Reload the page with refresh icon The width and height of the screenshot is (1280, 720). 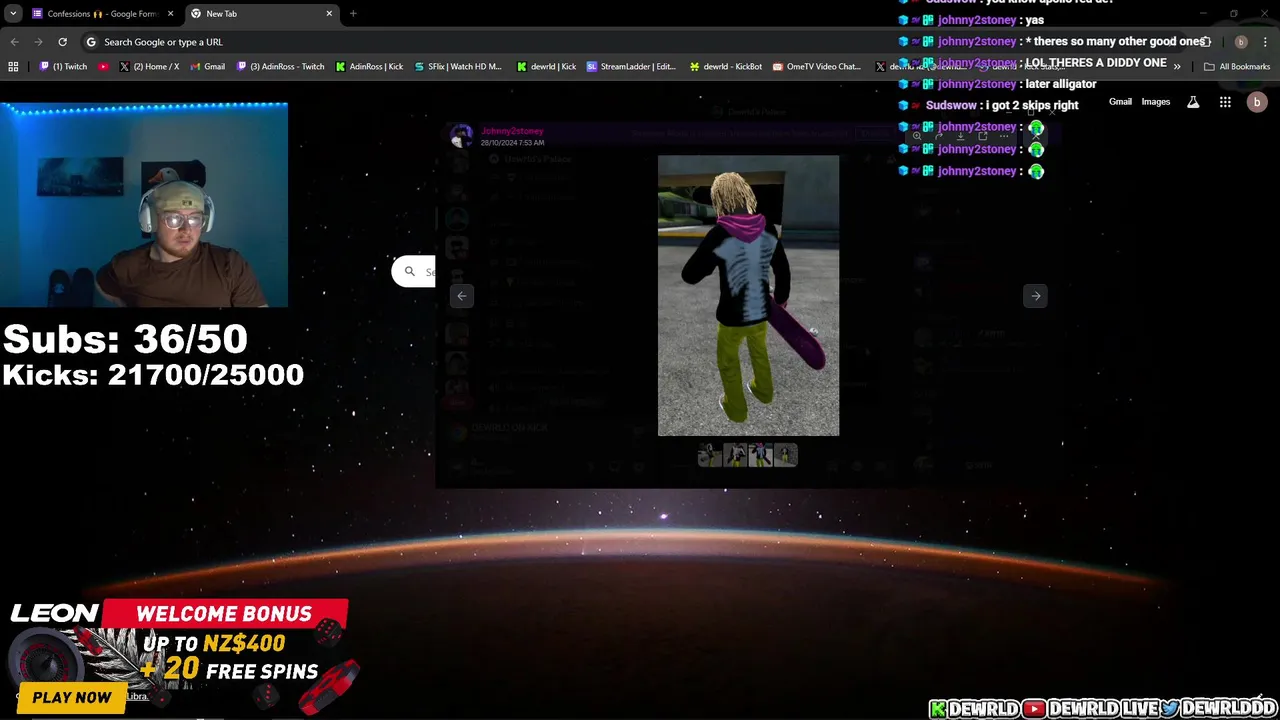[x=62, y=42]
